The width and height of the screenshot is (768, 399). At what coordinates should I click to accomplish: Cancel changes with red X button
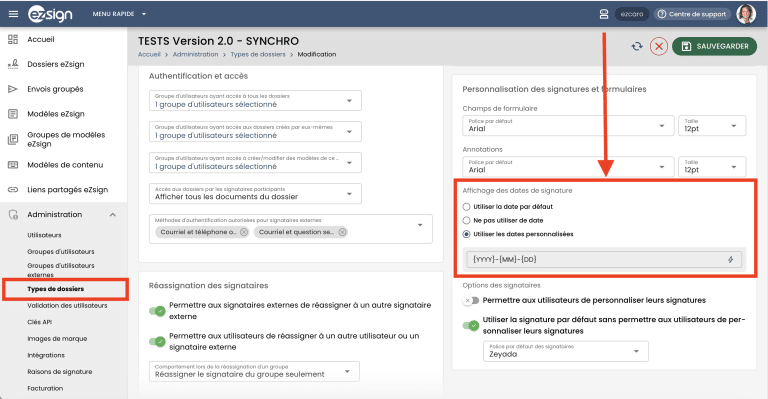click(x=659, y=47)
